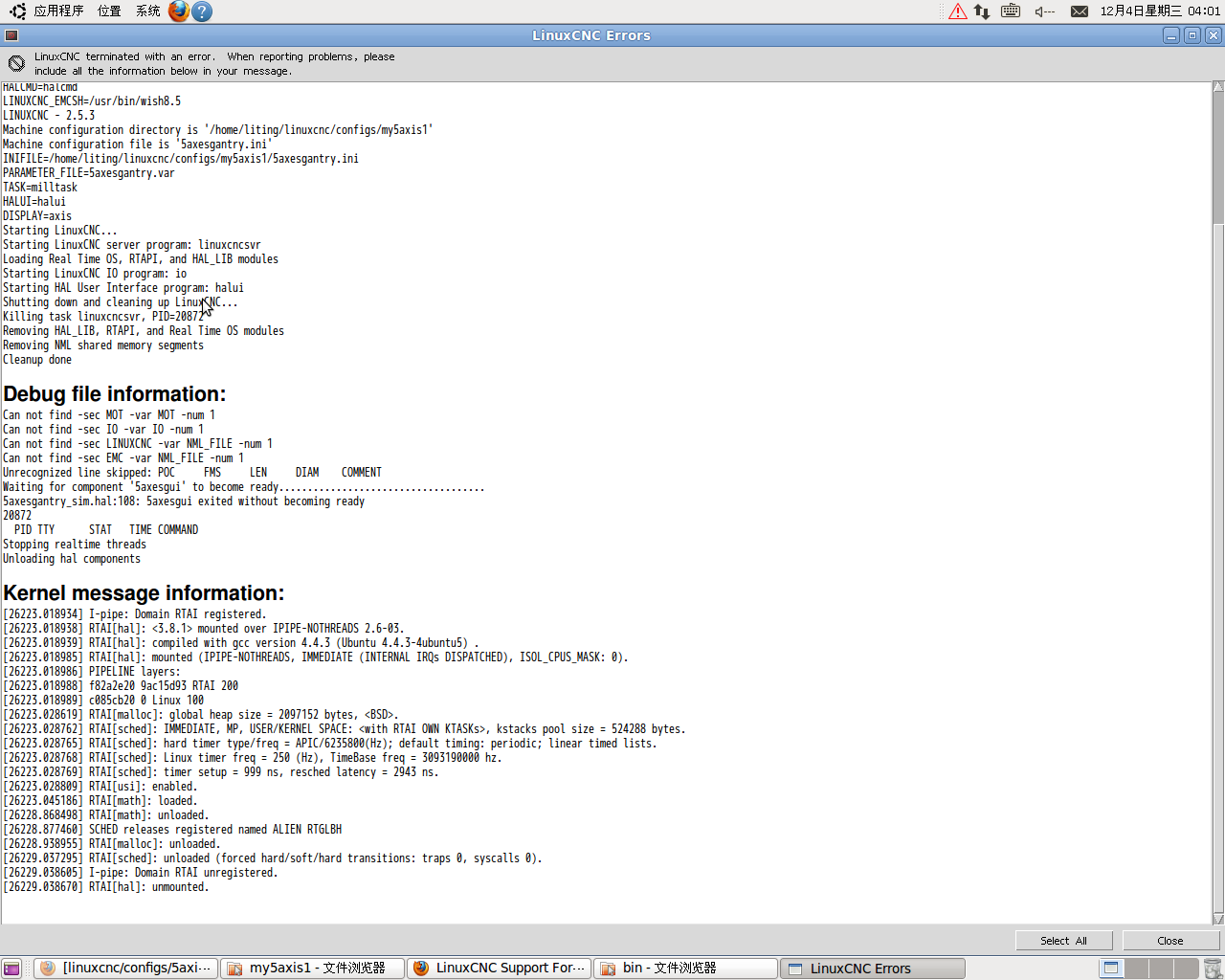Click the 'SCHED releases registered named ALIEN RTGLBH' line
This screenshot has height=980, width=1225.
click(x=172, y=830)
